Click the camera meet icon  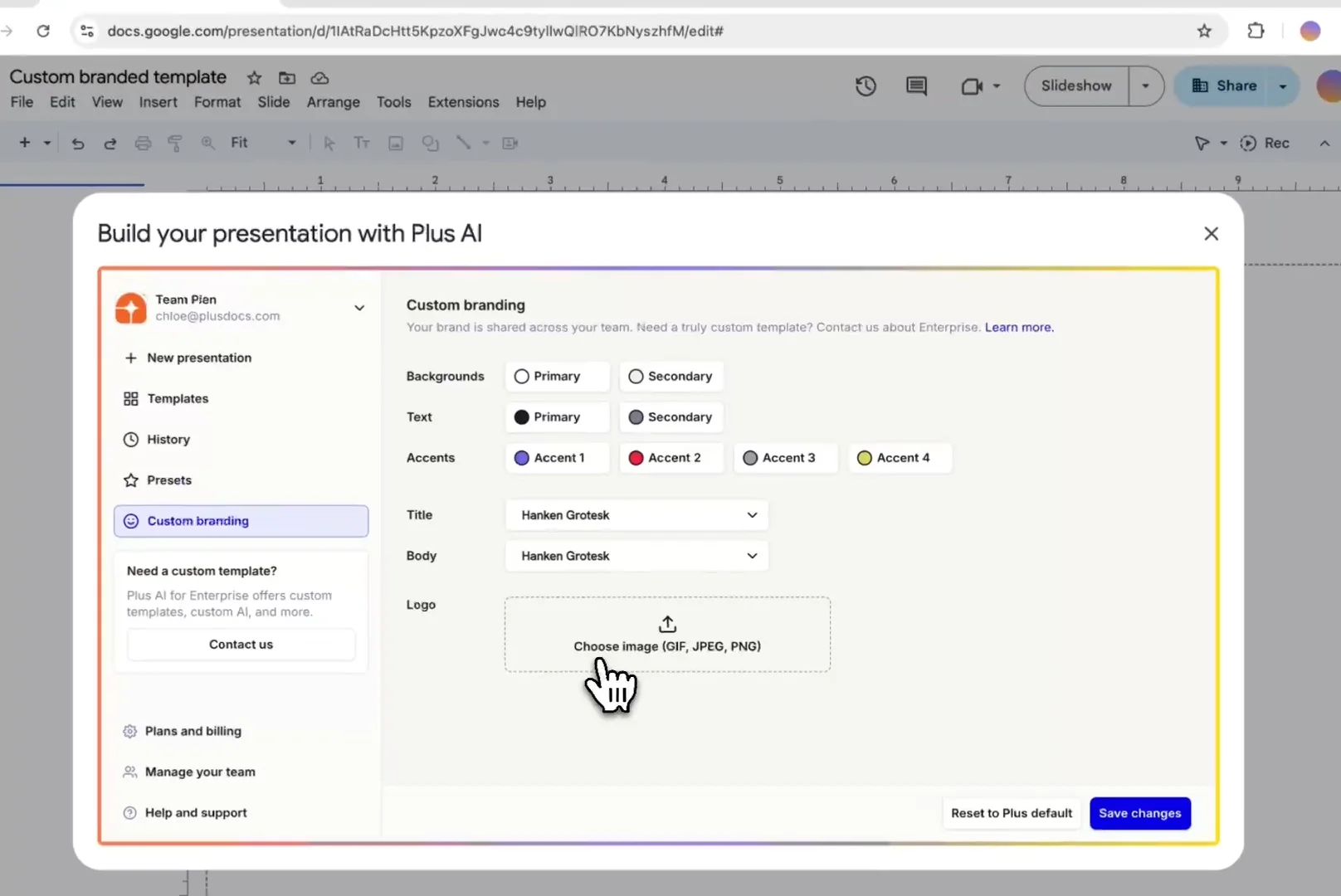(x=972, y=86)
